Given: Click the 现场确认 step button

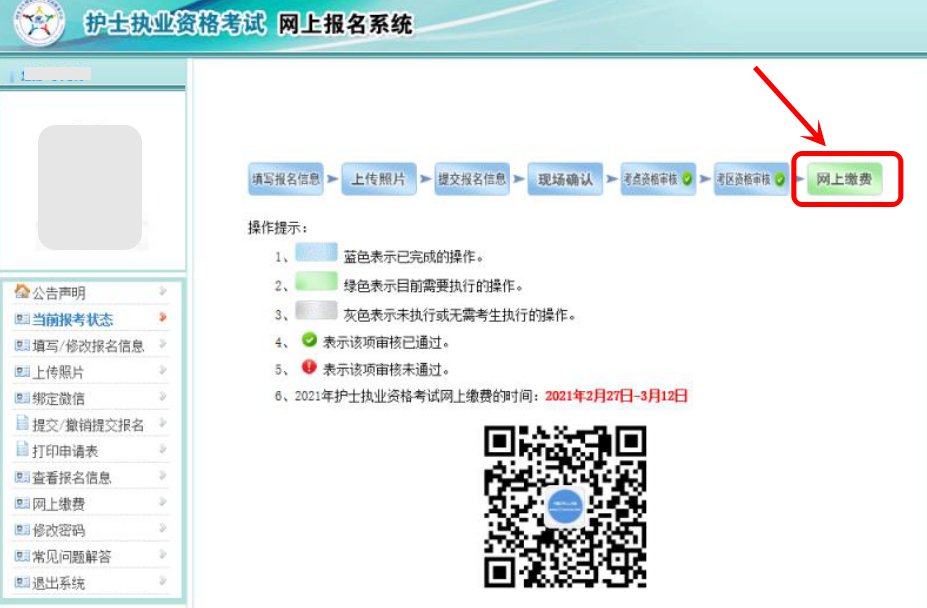Looking at the screenshot, I should pyautogui.click(x=565, y=180).
